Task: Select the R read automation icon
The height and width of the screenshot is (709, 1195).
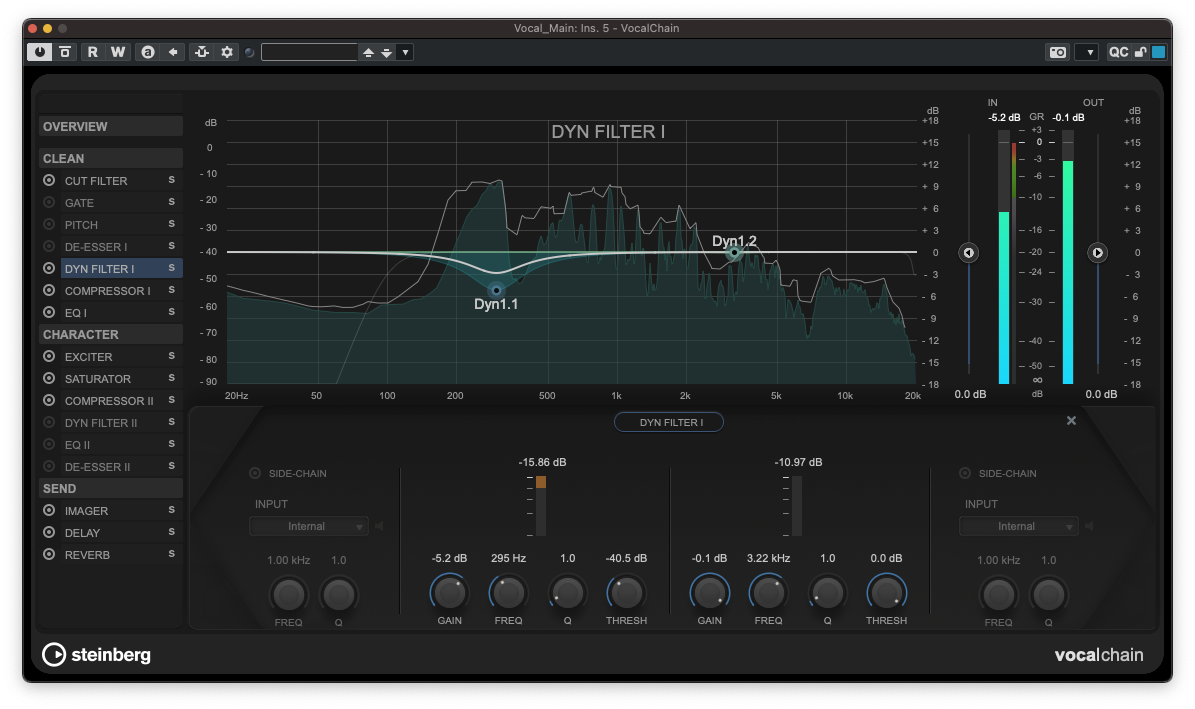Action: click(x=92, y=51)
